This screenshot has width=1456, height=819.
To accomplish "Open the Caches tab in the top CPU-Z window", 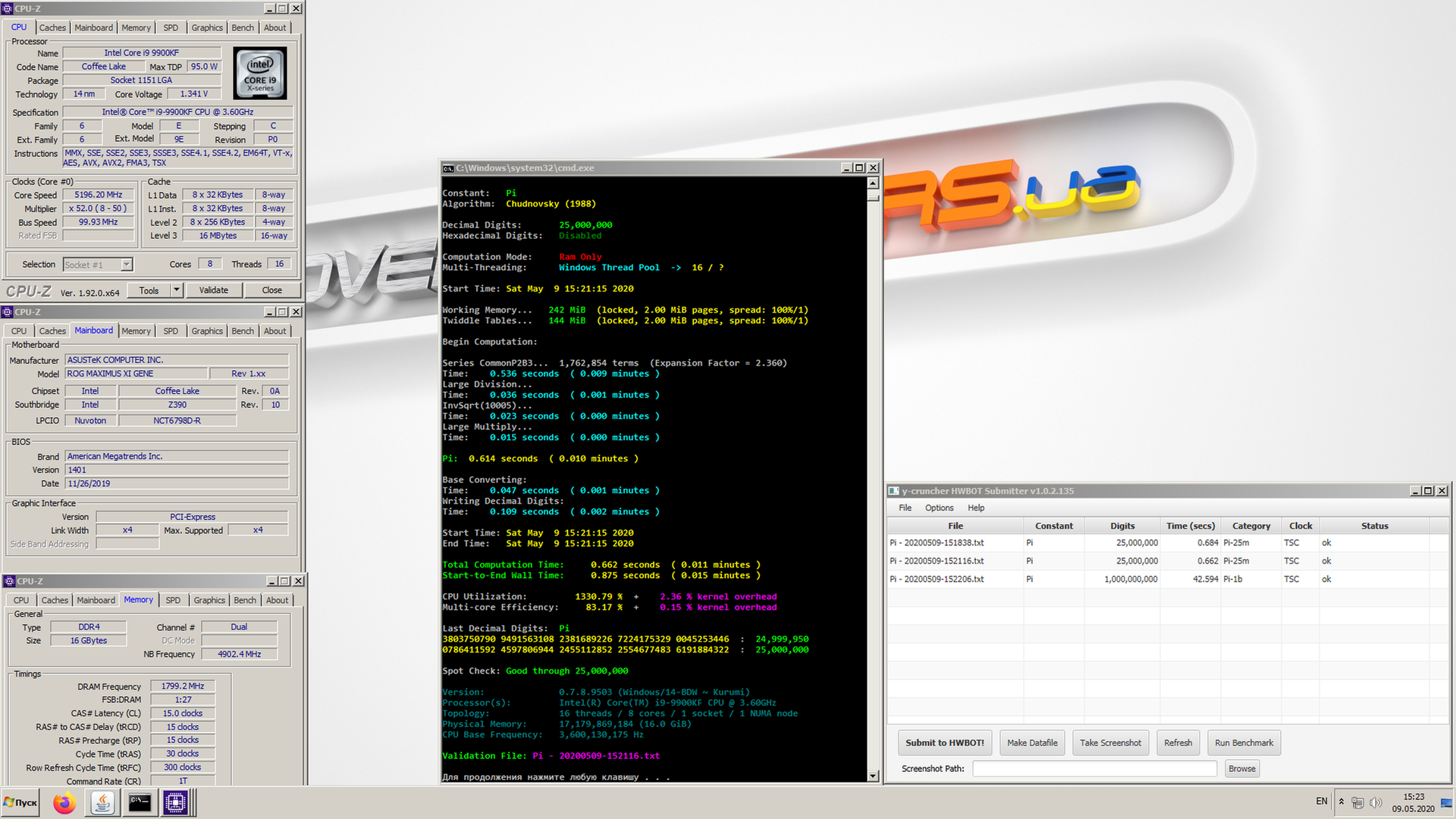I will click(x=52, y=27).
